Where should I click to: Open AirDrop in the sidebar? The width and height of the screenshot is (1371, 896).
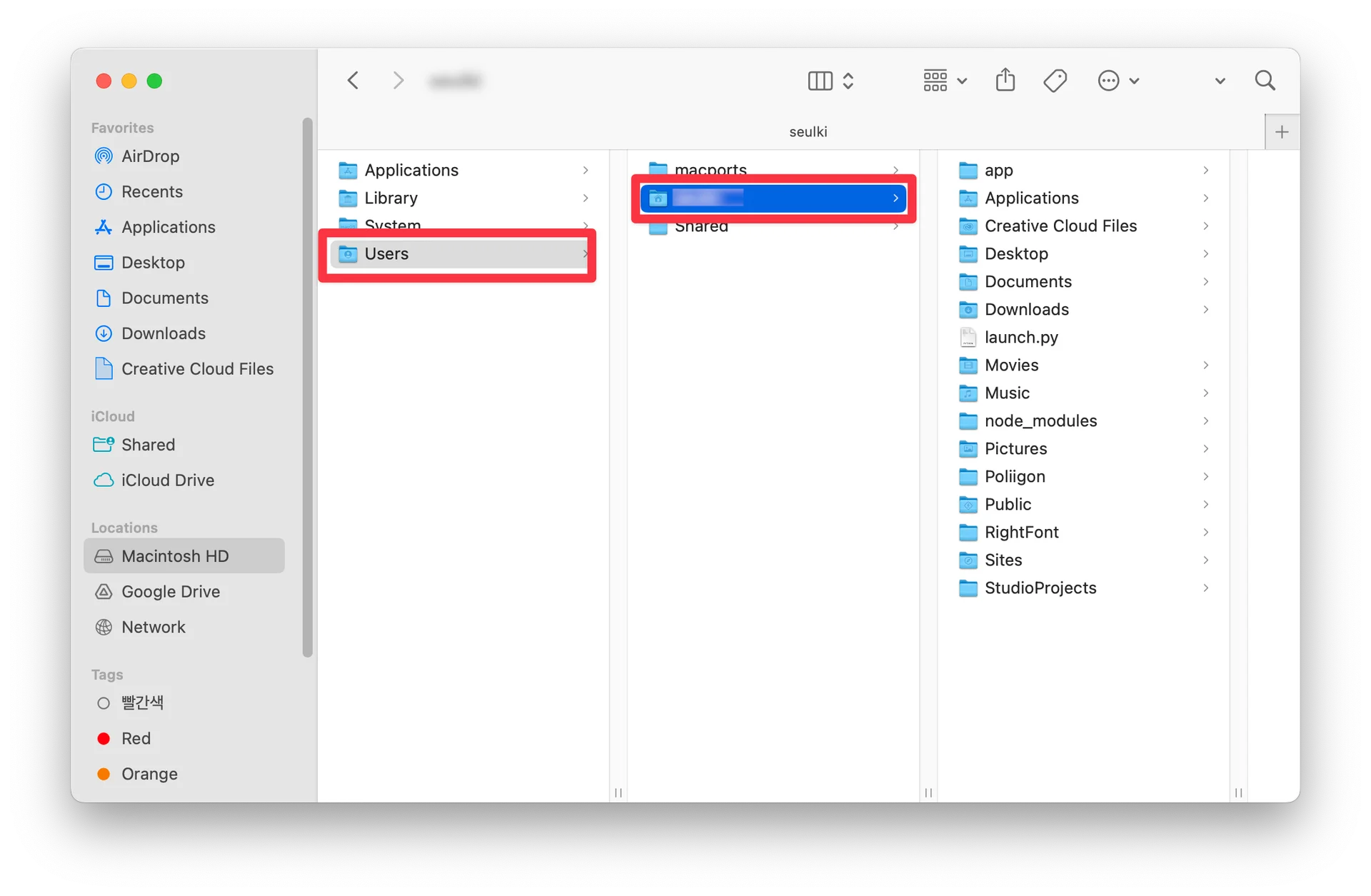(x=150, y=156)
